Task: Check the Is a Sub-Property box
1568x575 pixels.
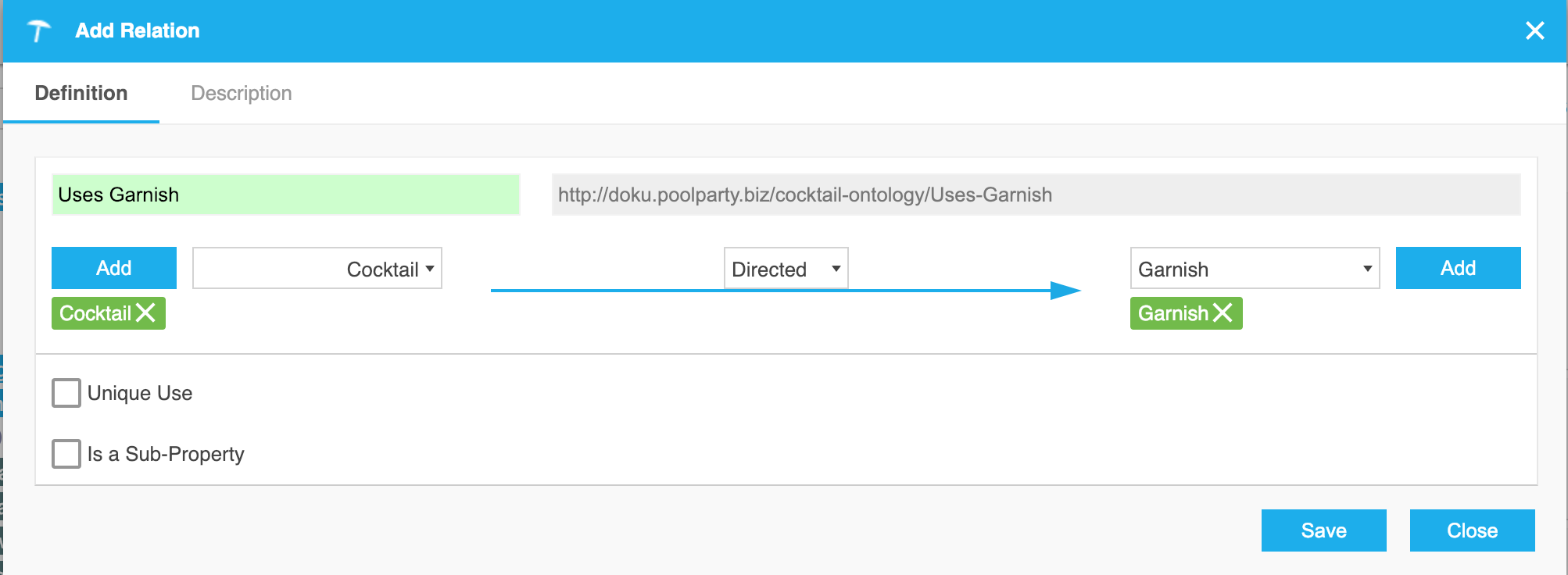Action: tap(66, 454)
